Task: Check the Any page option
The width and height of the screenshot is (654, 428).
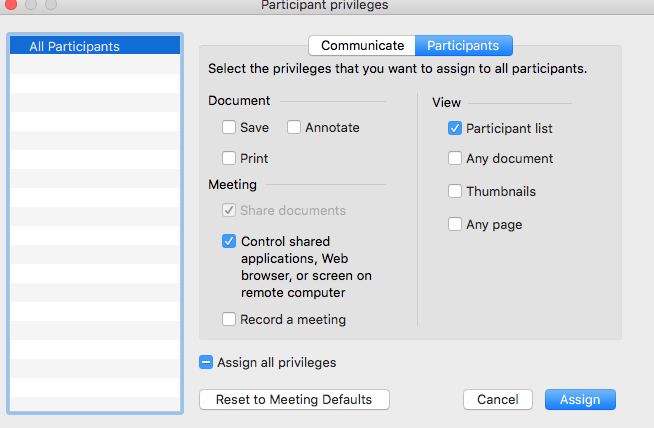Action: point(455,225)
